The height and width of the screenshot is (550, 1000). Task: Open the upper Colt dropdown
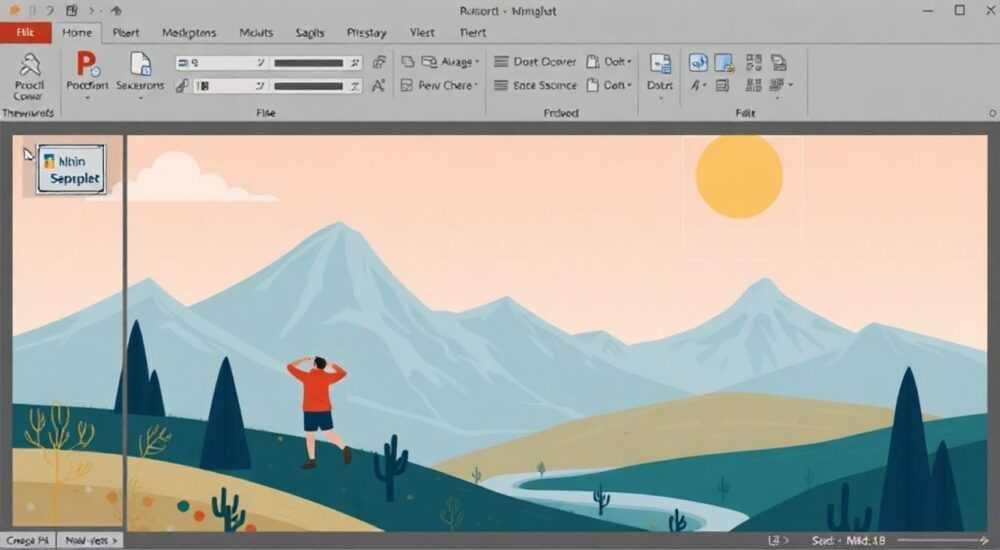[609, 61]
